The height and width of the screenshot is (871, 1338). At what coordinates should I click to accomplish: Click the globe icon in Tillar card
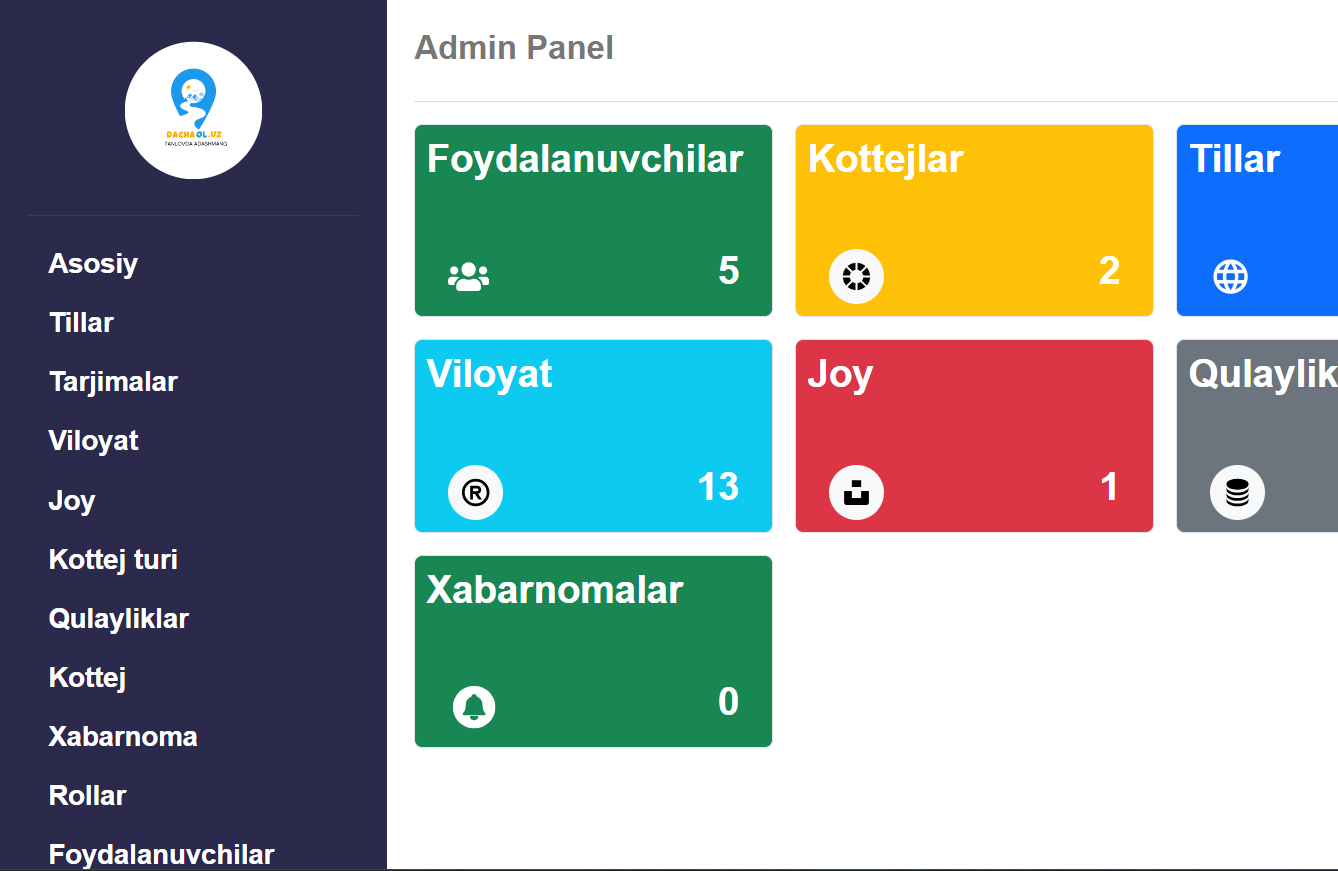[1230, 276]
